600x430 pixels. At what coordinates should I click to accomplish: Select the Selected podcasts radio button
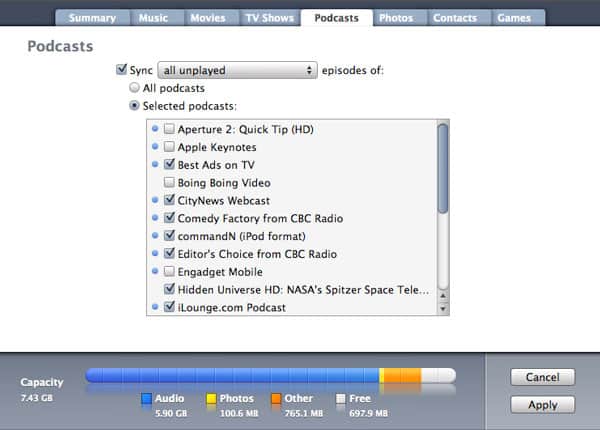(x=134, y=105)
